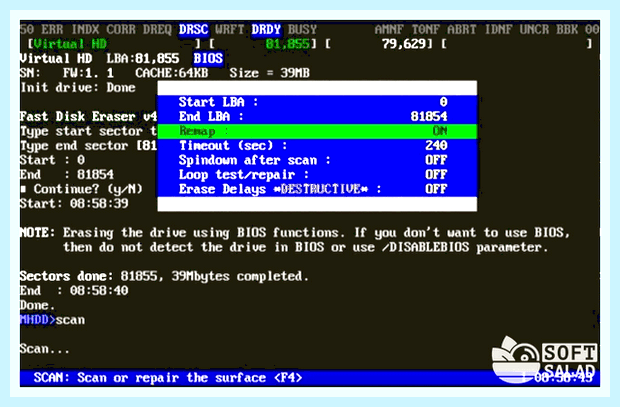Click the End LBA value 81854

[x=429, y=116]
